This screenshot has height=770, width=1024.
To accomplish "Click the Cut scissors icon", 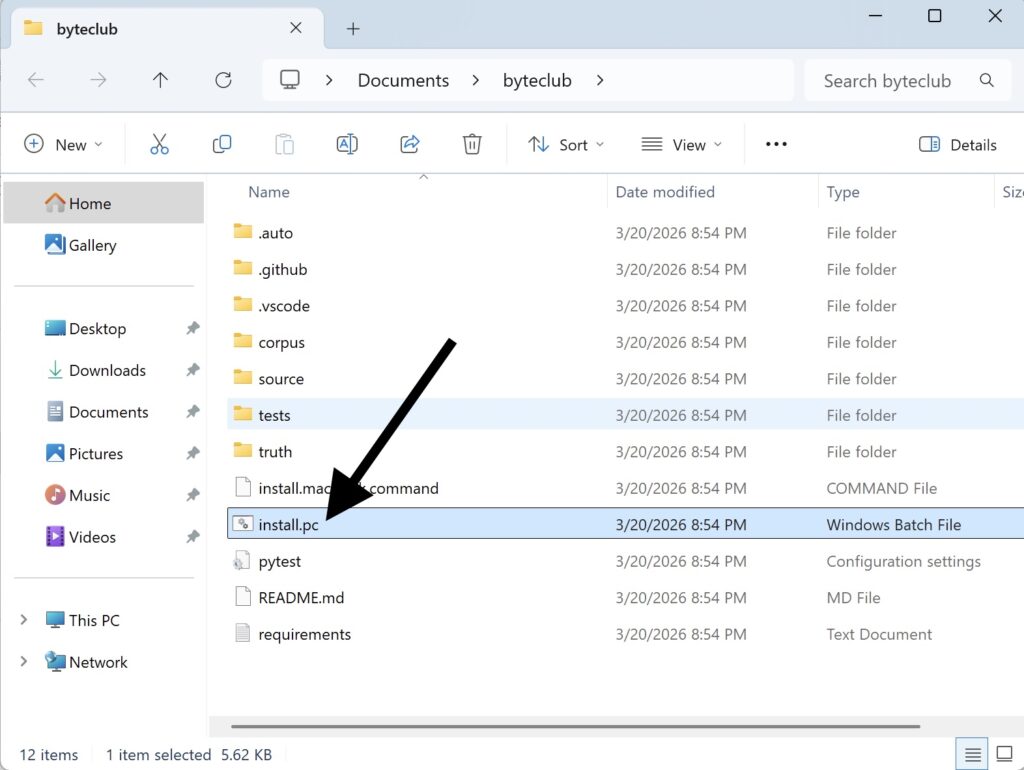I will (x=160, y=145).
